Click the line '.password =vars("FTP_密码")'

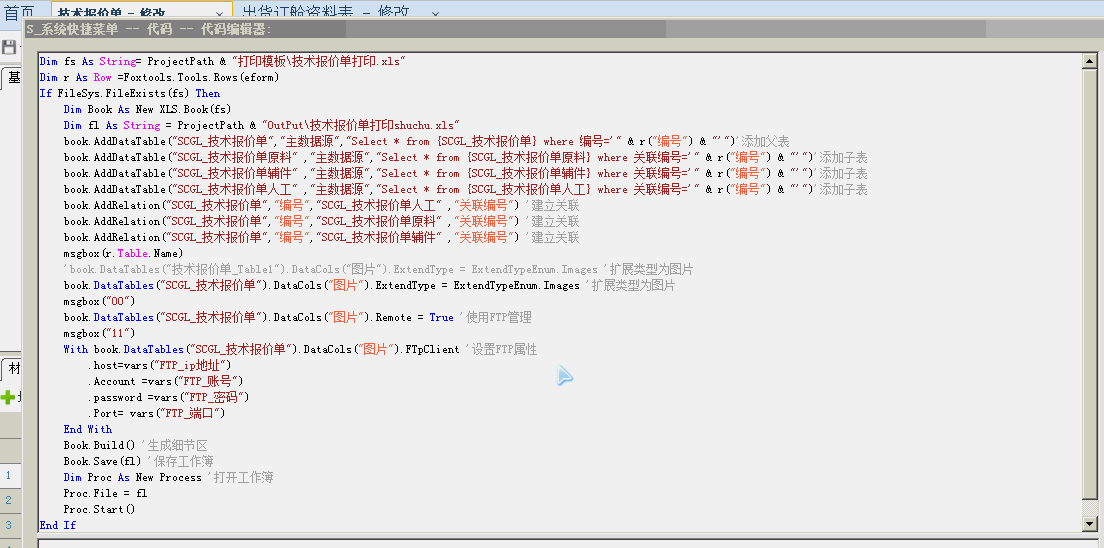tap(168, 397)
